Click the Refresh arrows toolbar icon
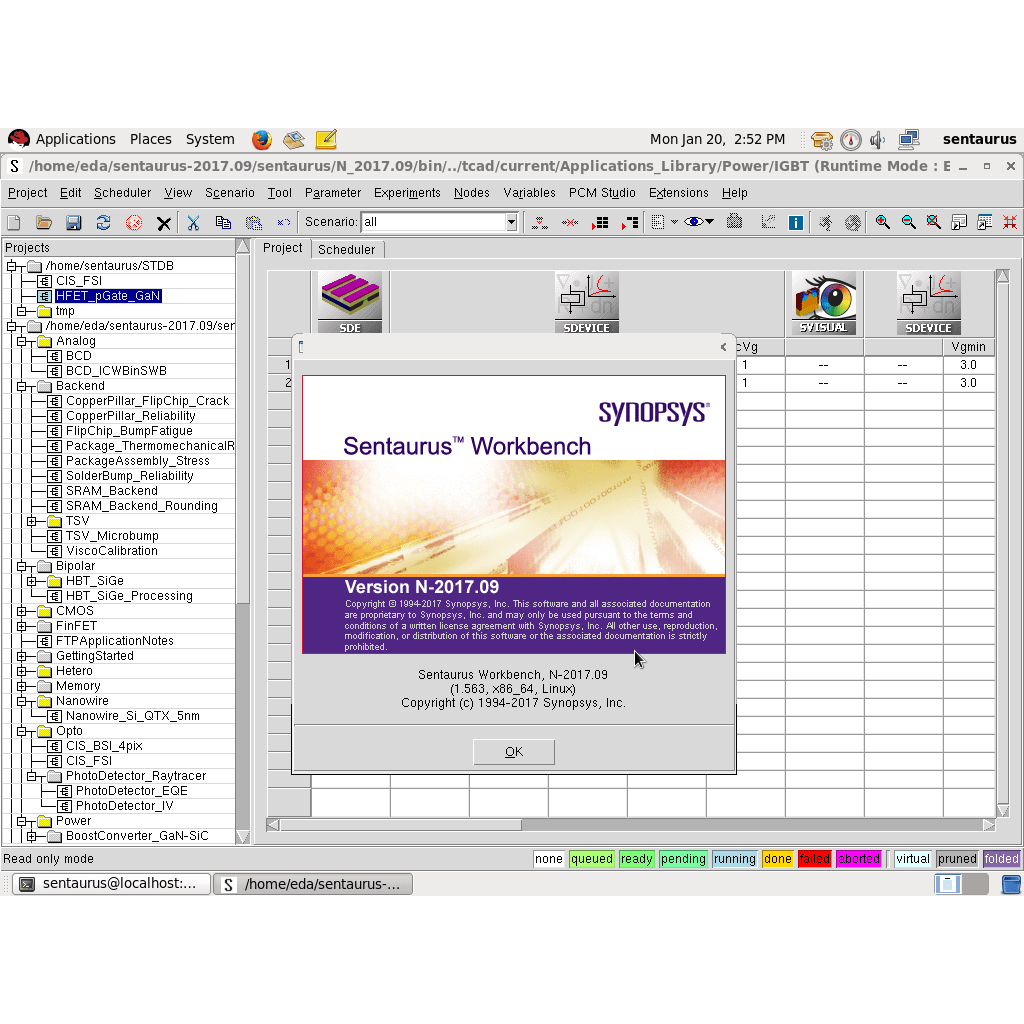Screen dimensions: 1024x1024 [x=103, y=223]
